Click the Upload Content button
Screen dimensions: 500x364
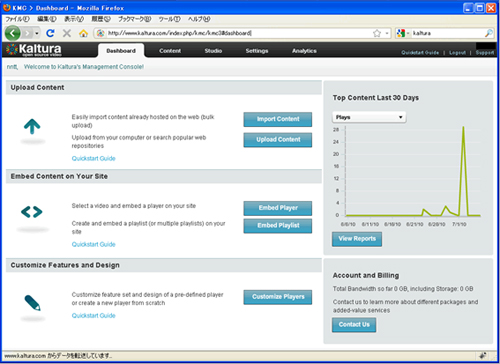point(278,140)
